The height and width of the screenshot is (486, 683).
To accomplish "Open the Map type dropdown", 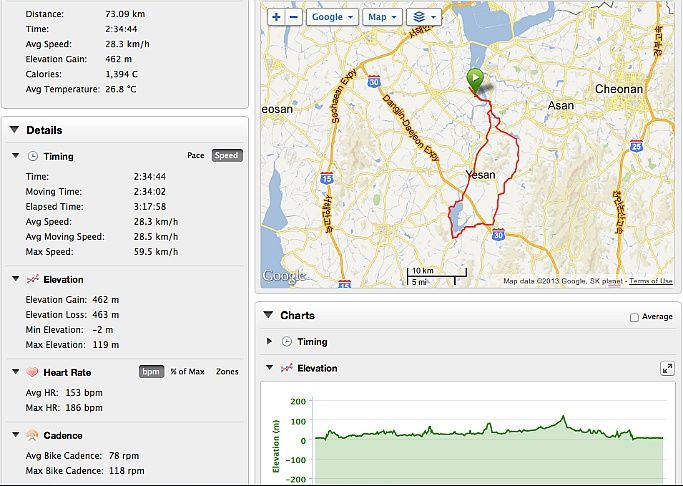I will coord(382,17).
